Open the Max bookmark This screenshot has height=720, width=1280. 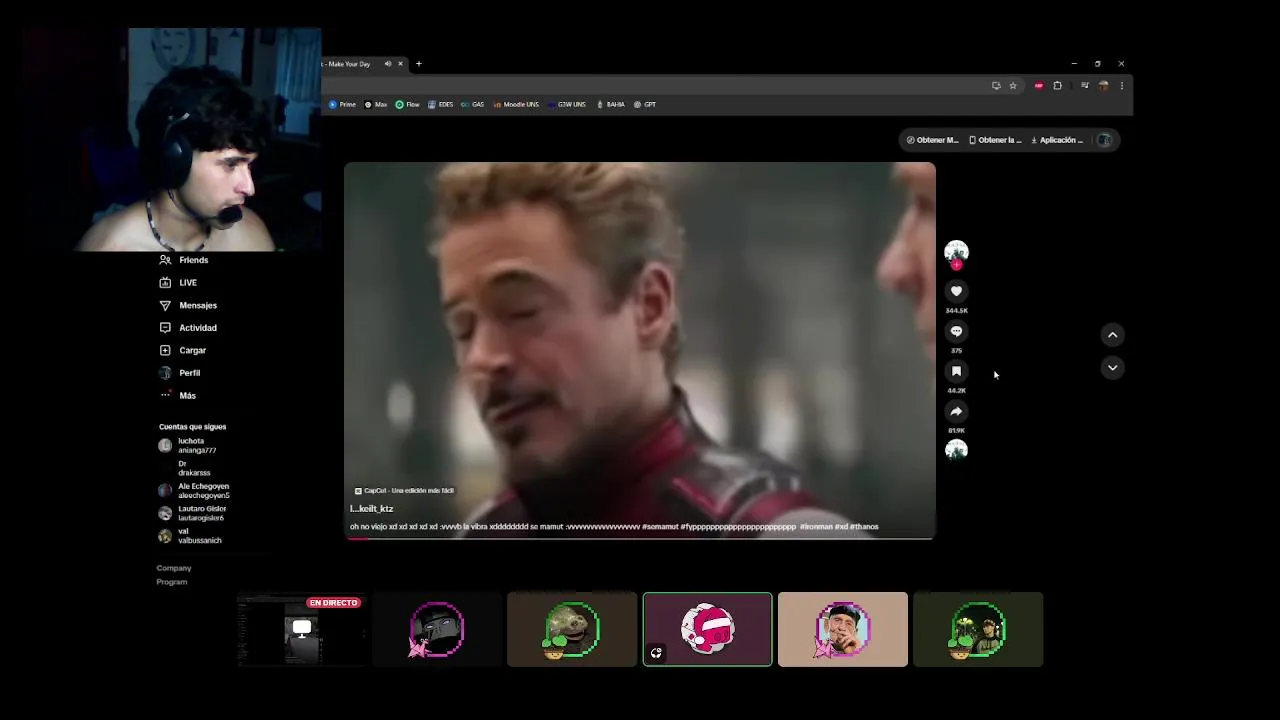(x=376, y=104)
